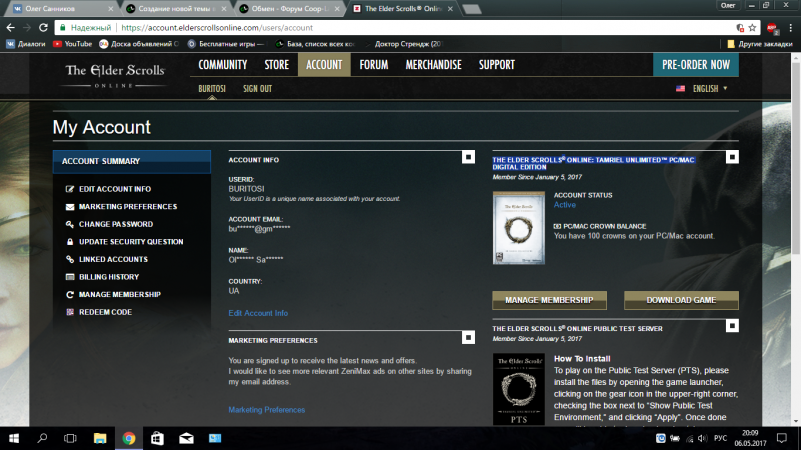
Task: Click the PTS box art thumbnail
Action: coord(519,389)
